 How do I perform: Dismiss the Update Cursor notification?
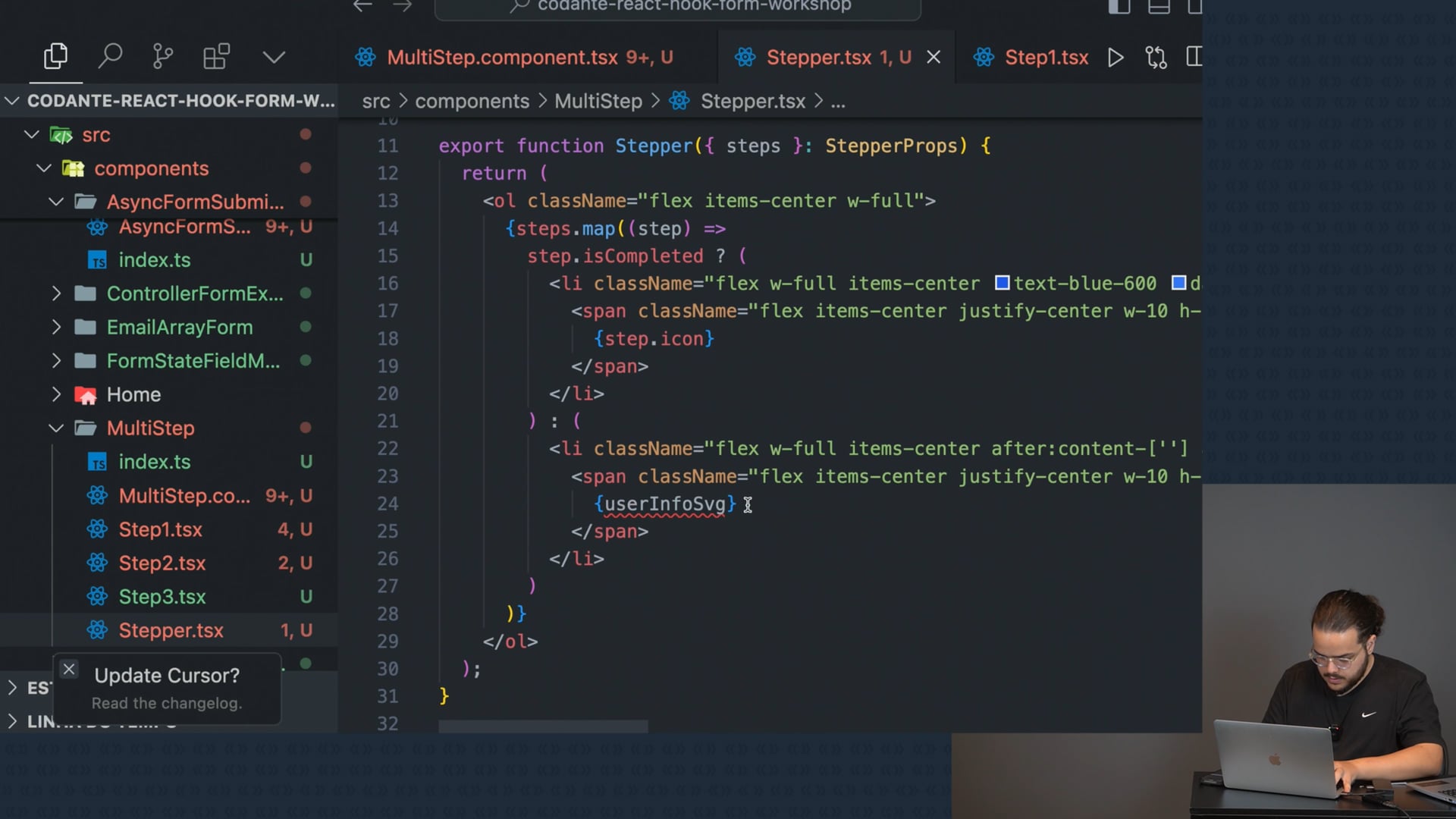coord(69,669)
